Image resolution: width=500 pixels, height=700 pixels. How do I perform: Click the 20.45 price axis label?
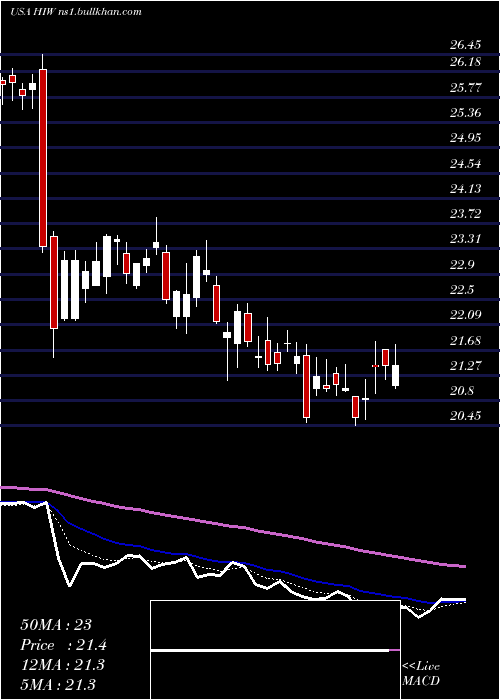(465, 416)
